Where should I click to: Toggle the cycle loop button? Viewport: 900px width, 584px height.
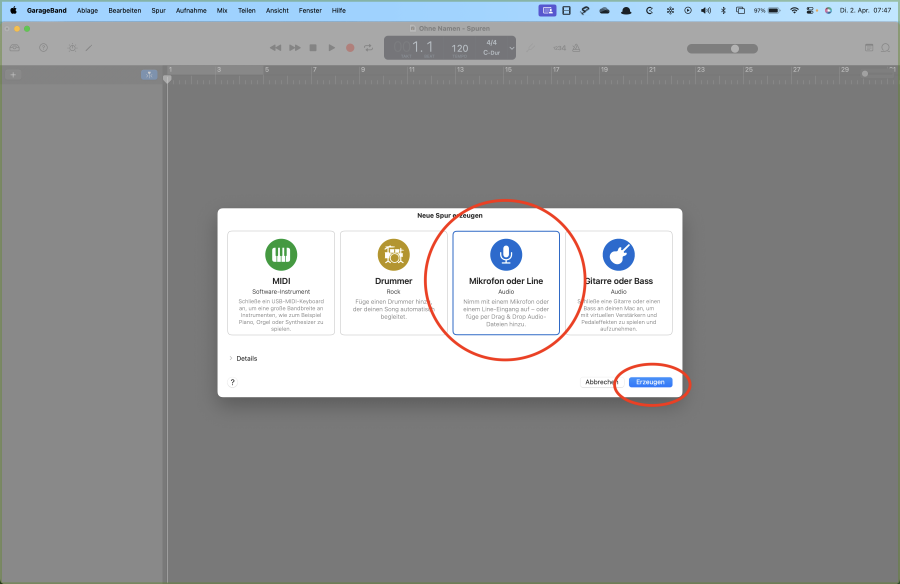coord(368,48)
